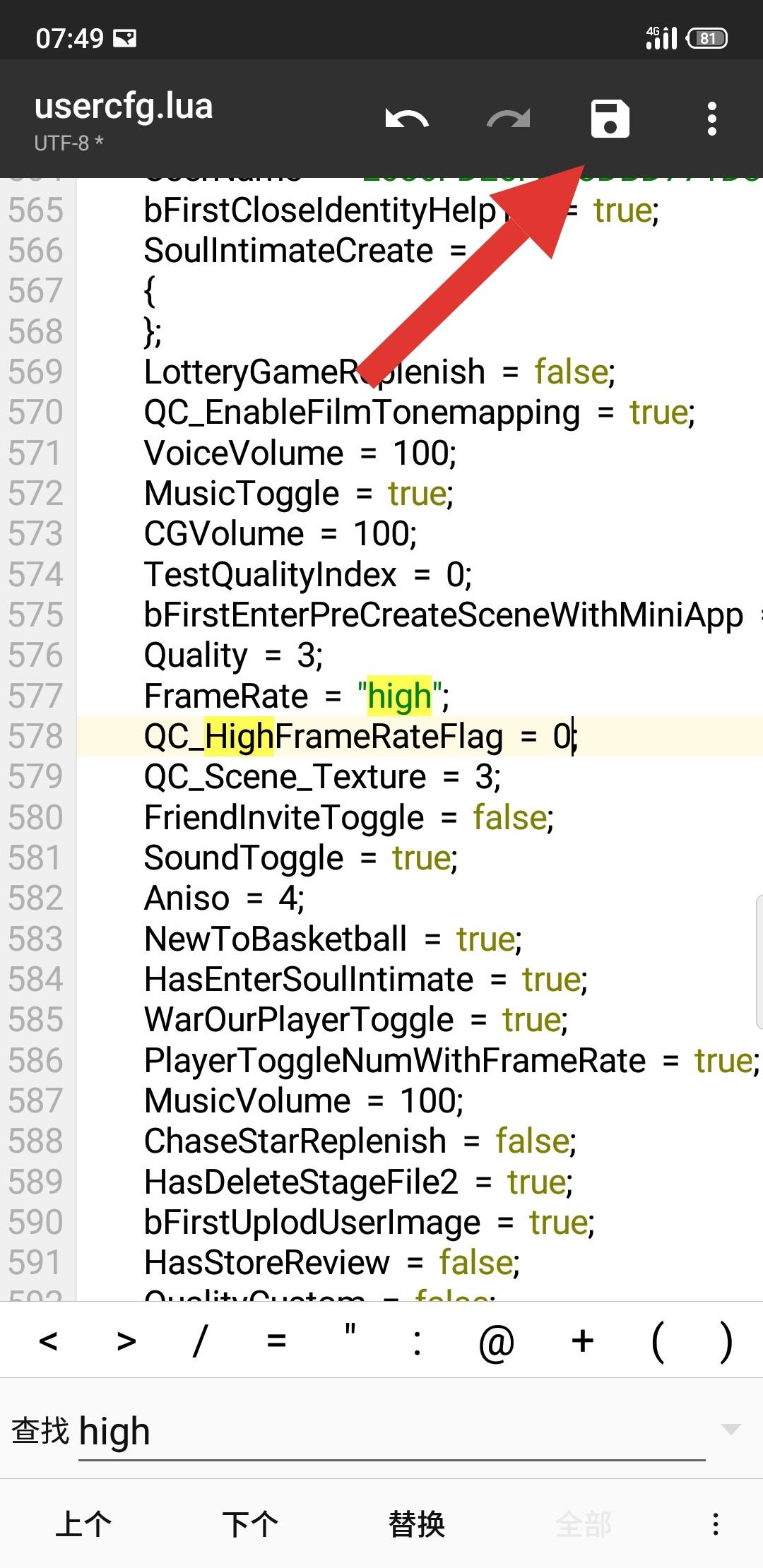Tap line number 582 in gutter
763x1568 pixels.
pos(36,898)
